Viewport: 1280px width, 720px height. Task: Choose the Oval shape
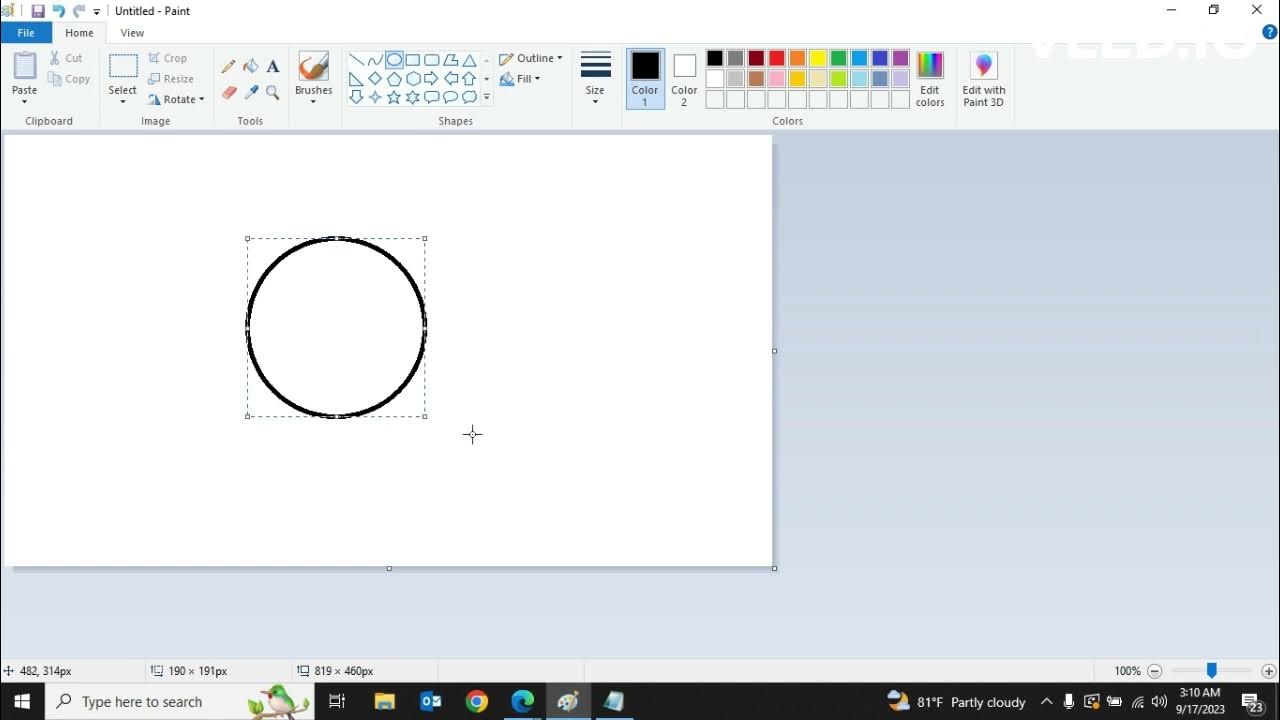coord(394,60)
